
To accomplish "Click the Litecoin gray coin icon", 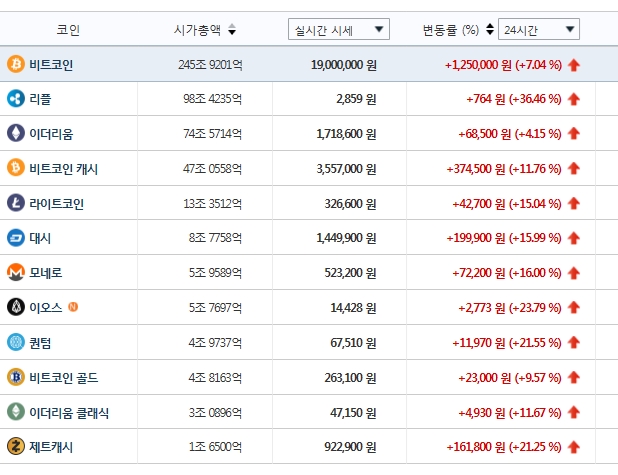I will coord(16,203).
